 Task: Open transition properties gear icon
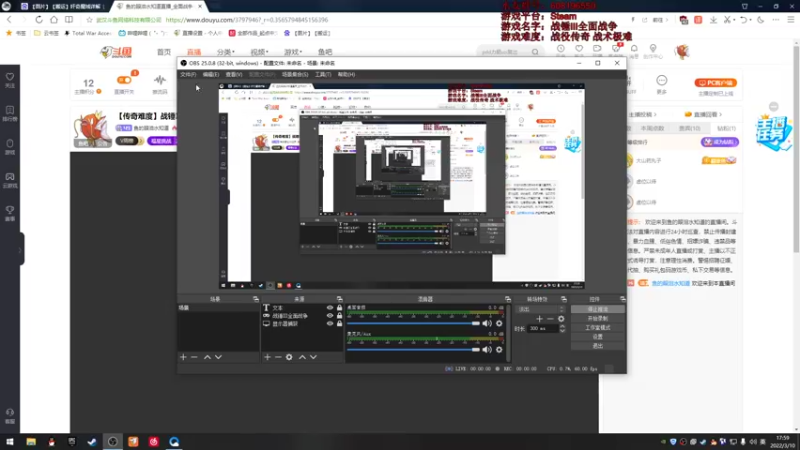click(561, 319)
